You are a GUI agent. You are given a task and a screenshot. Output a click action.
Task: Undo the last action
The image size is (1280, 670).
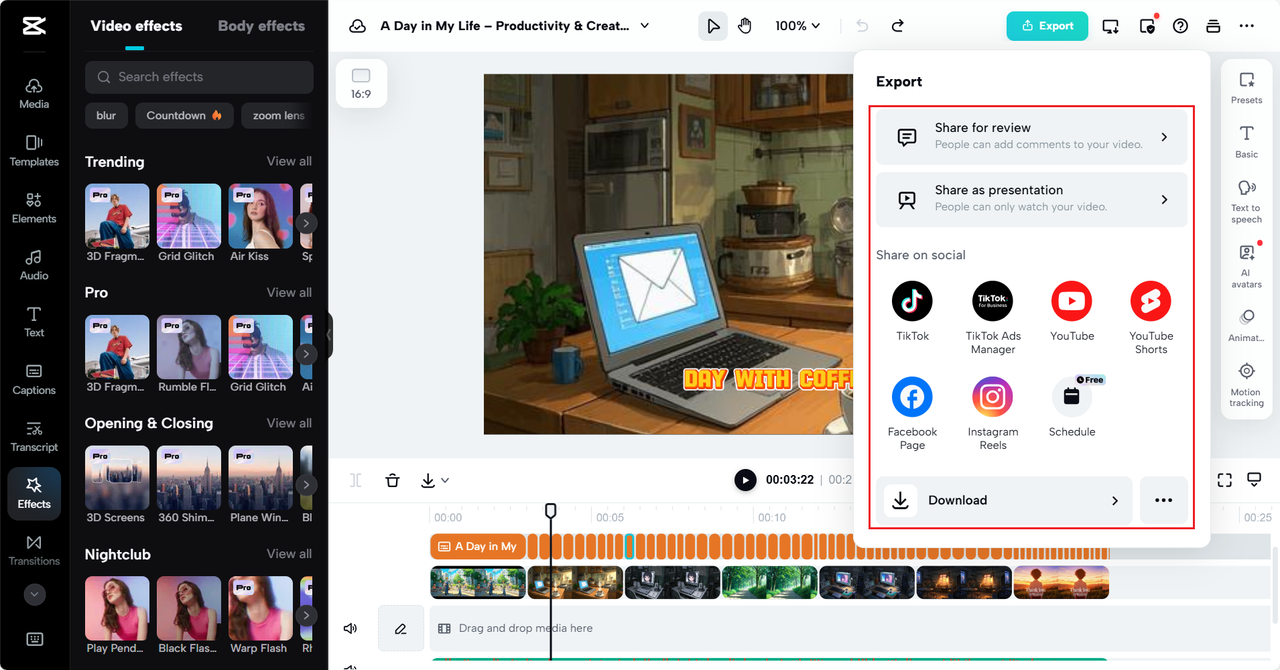coord(863,26)
